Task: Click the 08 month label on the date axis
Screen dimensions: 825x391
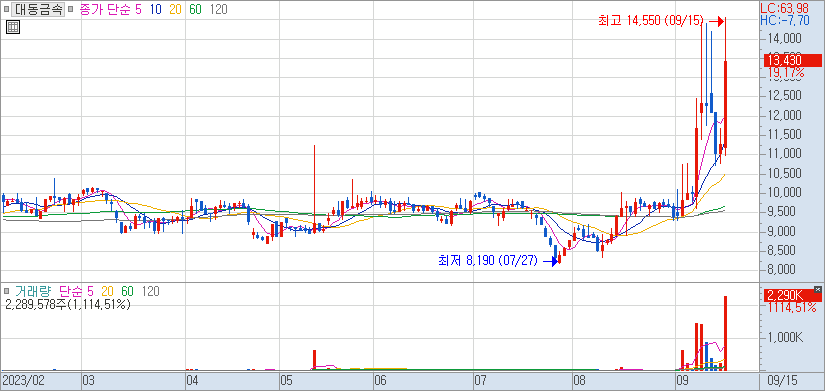Action: coord(579,380)
